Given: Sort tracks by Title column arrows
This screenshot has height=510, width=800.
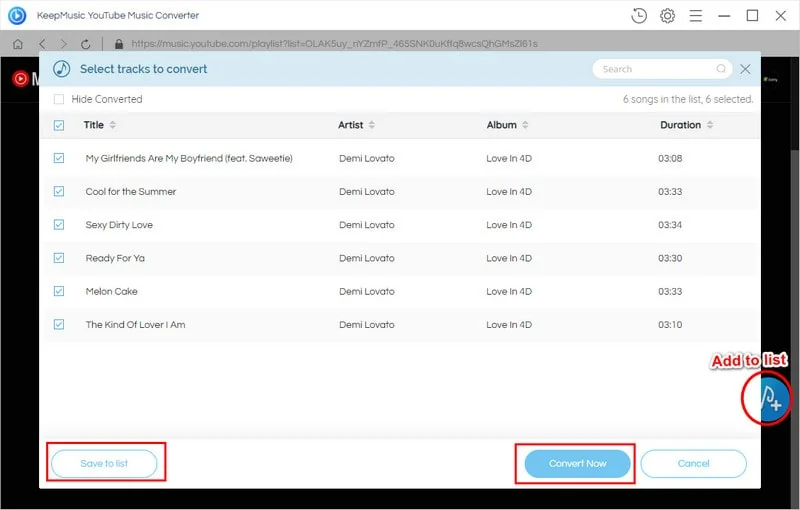Looking at the screenshot, I should (113, 125).
